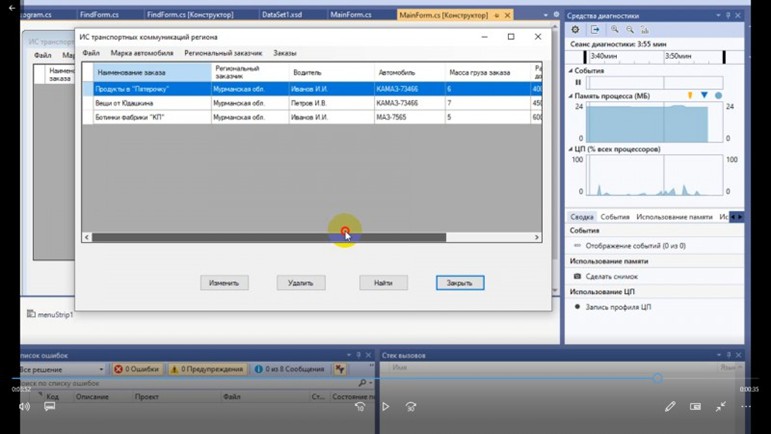Open diagnostic tools settings gear
Screen dimensions: 771x434
pos(575,30)
